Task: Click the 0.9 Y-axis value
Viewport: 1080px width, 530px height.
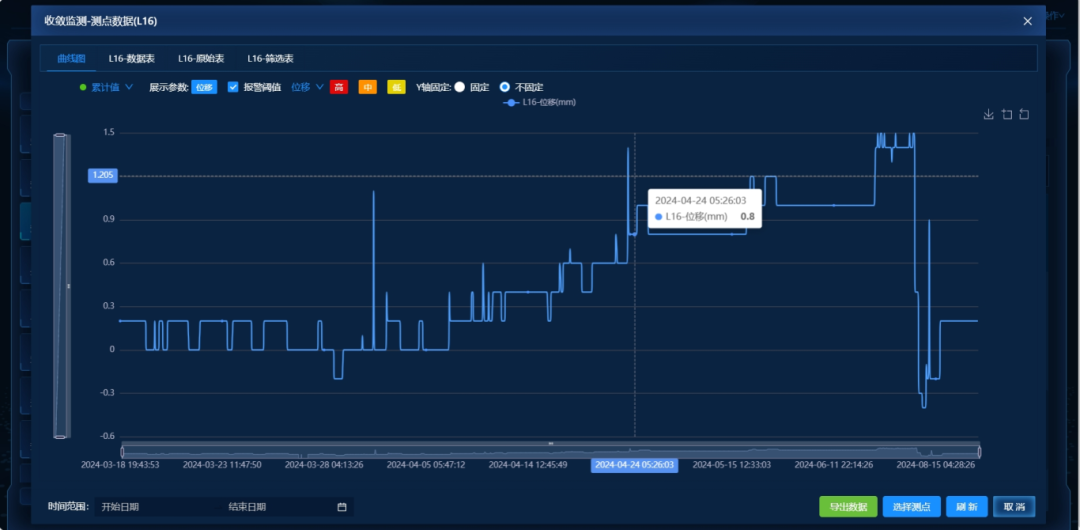Action: coord(109,220)
